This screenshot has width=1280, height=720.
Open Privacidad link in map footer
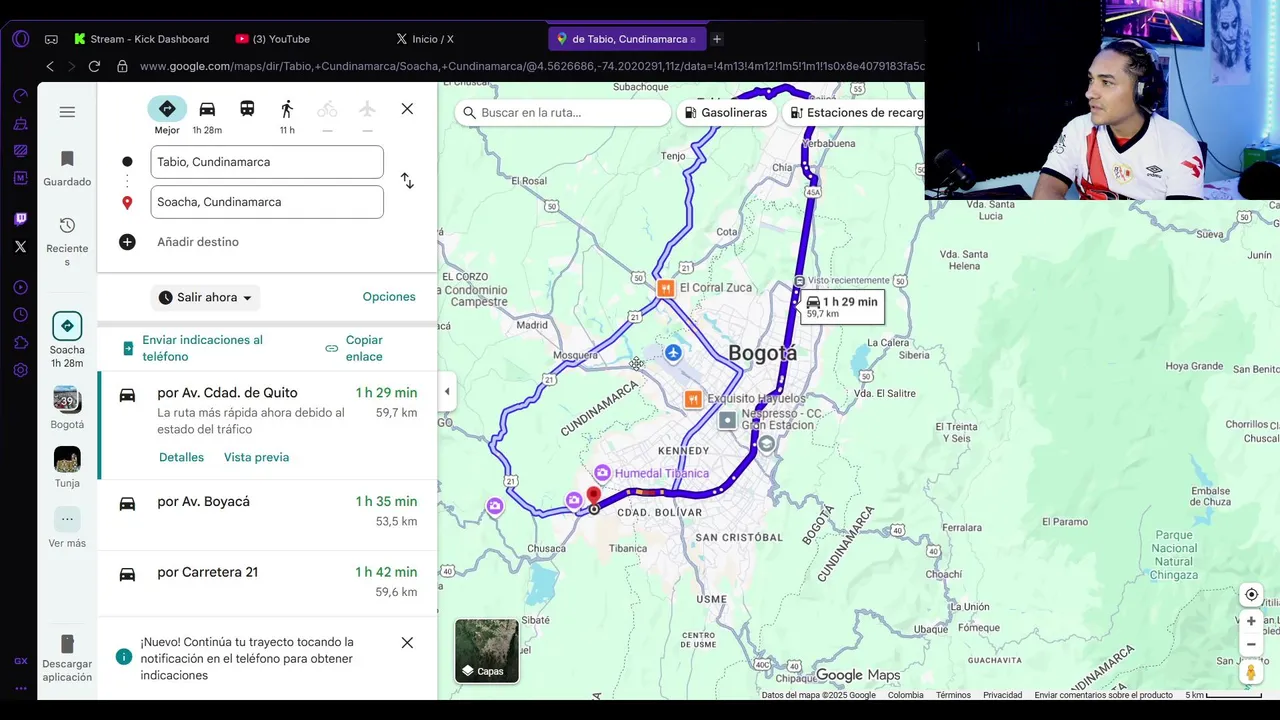tap(1002, 695)
